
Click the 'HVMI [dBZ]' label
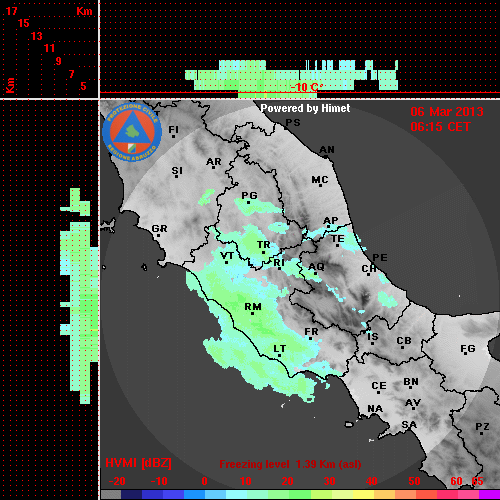point(138,463)
